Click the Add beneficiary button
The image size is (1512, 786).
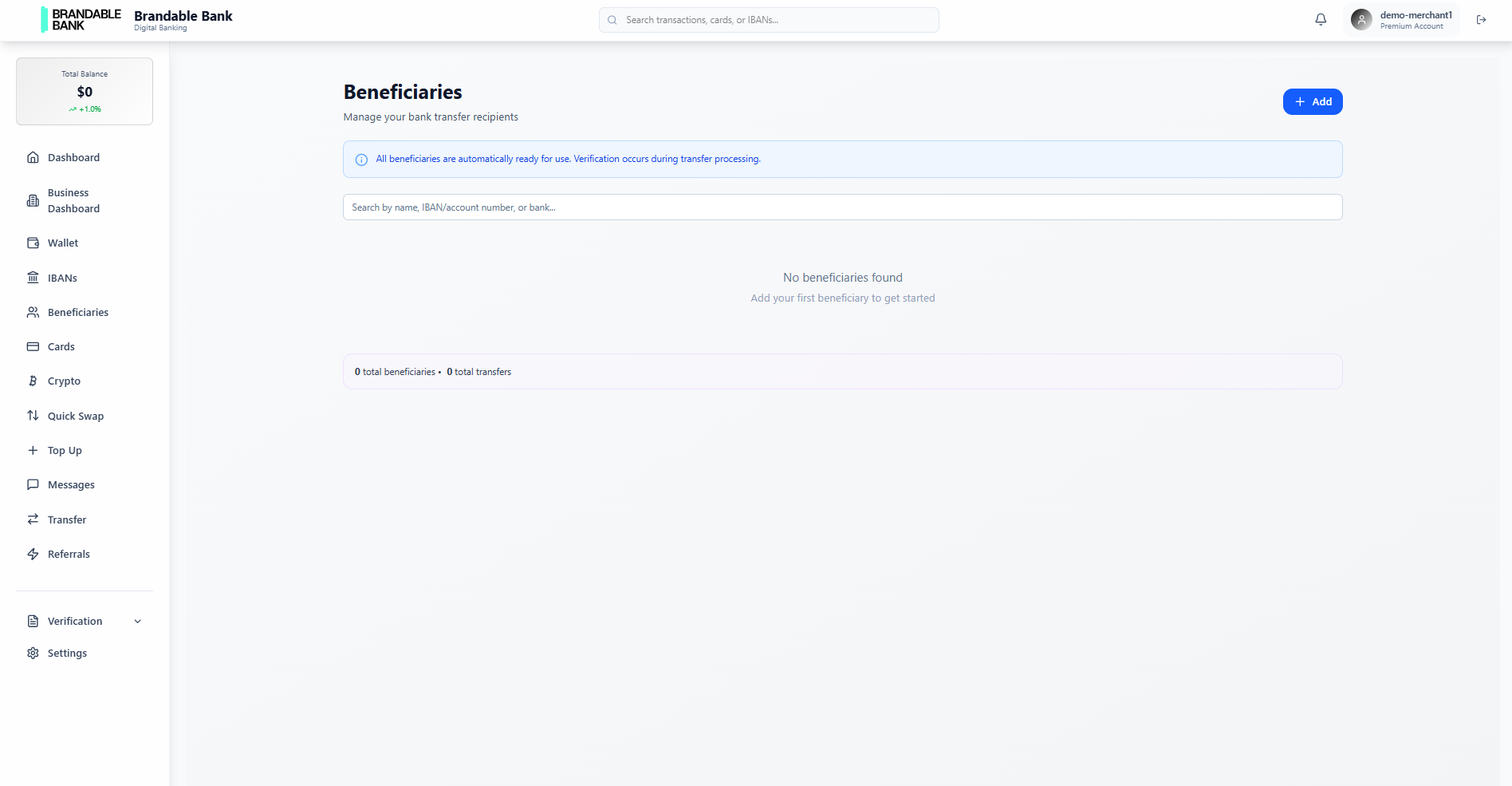[1312, 101]
